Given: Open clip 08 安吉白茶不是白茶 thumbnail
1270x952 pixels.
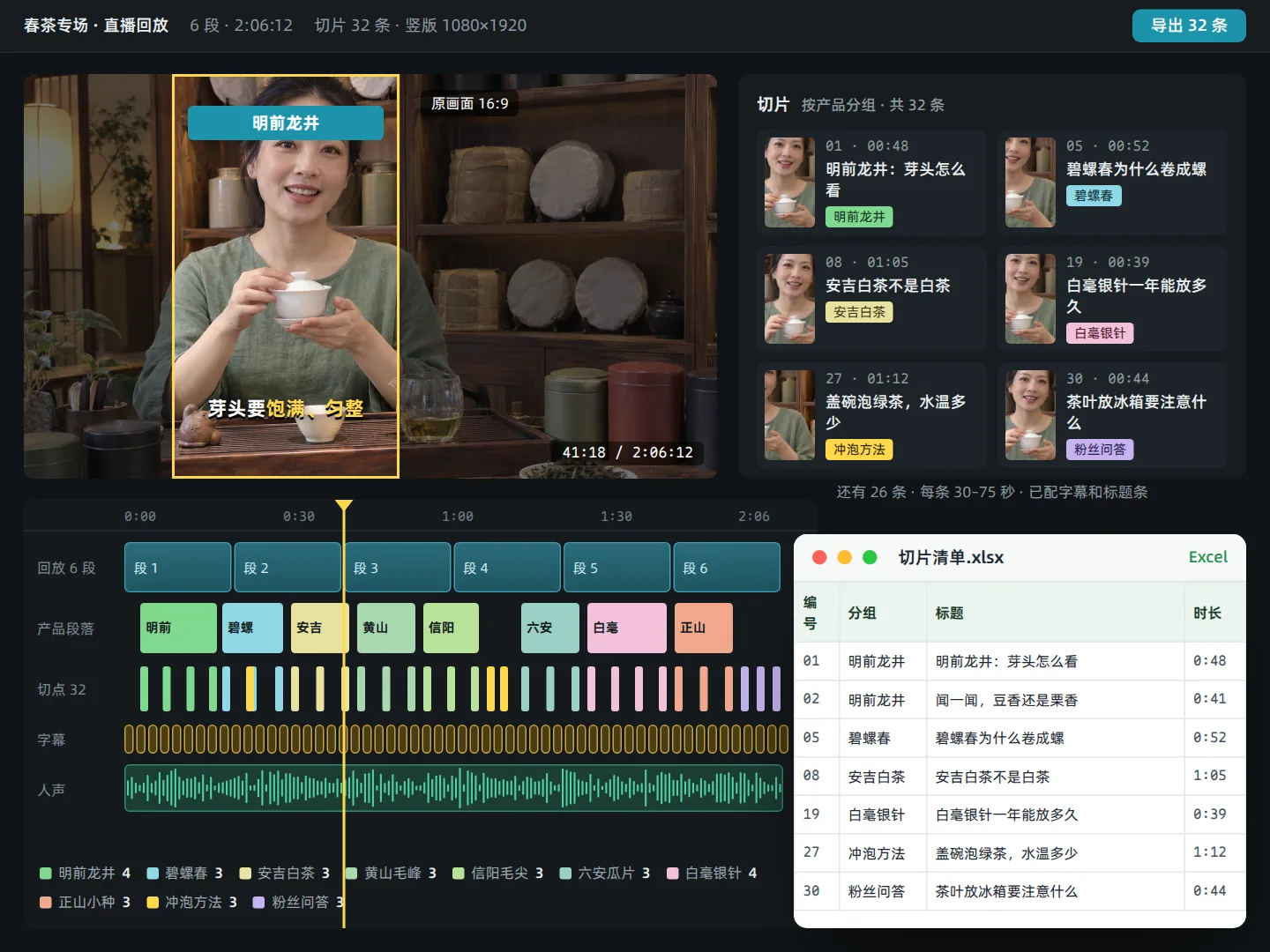Looking at the screenshot, I should point(789,299).
